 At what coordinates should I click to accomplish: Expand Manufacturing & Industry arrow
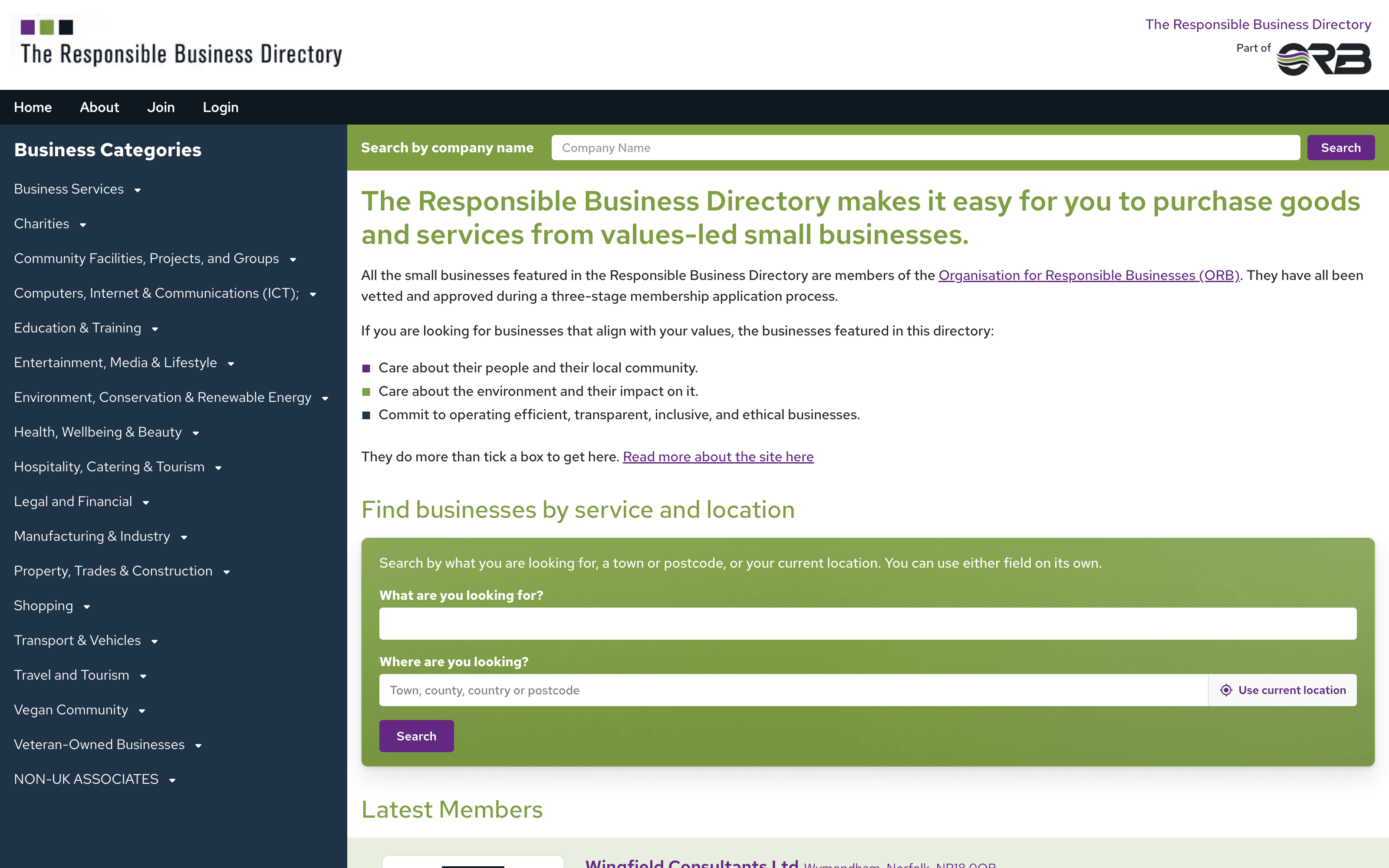tap(184, 537)
